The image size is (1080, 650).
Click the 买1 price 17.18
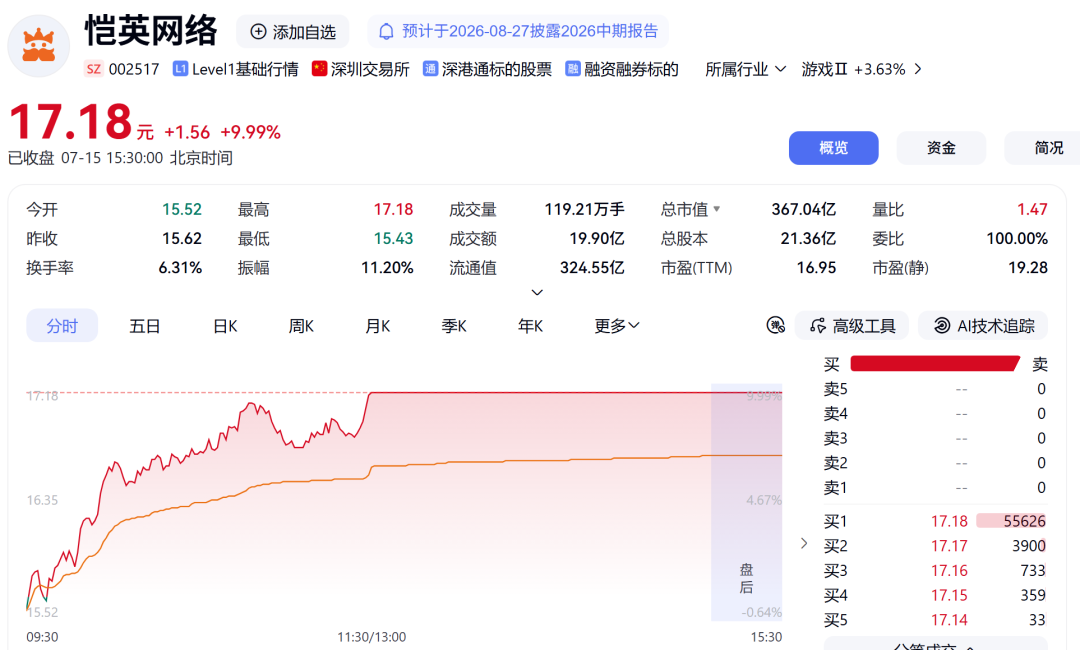pos(949,521)
